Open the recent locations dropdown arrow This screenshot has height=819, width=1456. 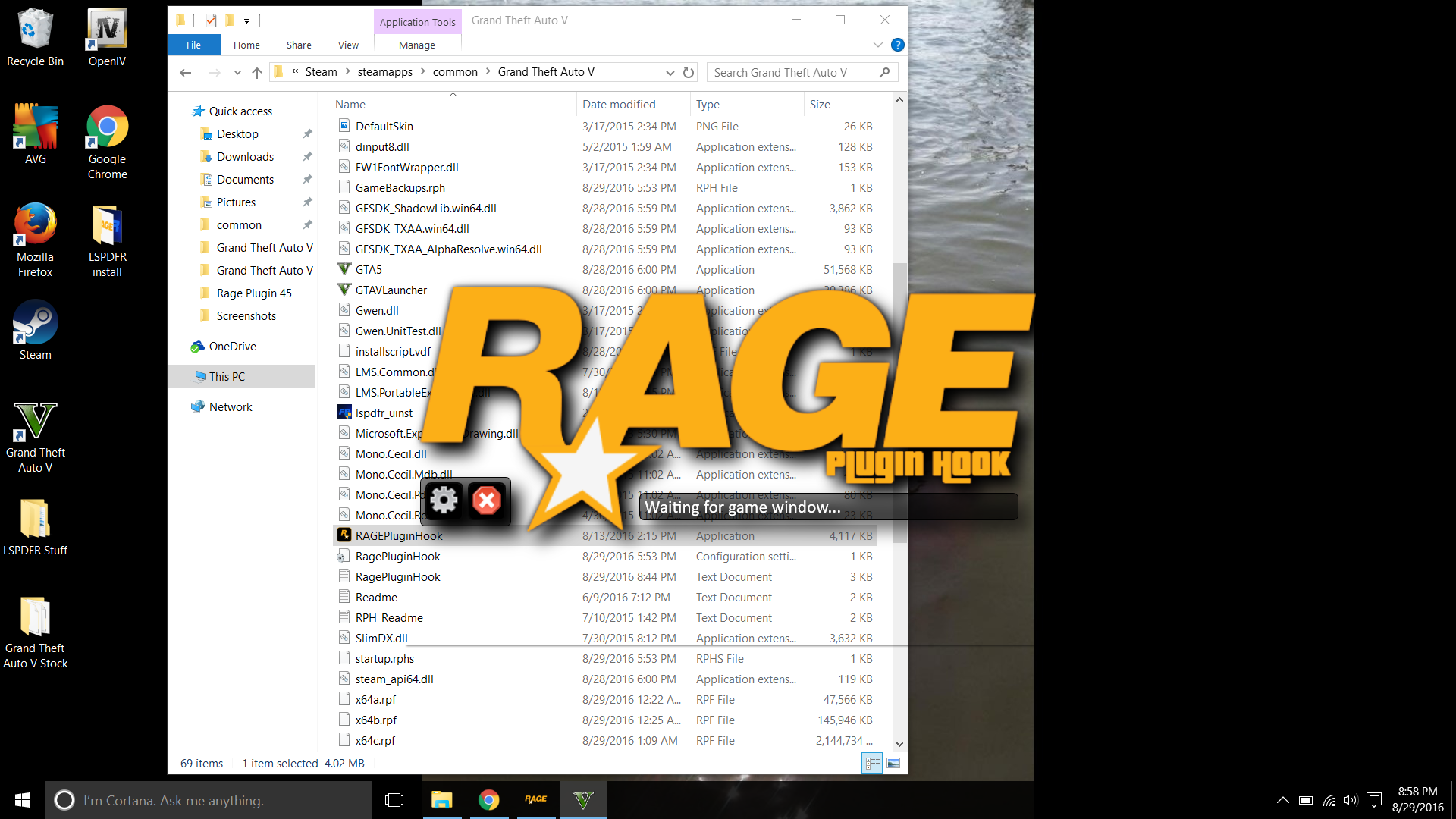[237, 73]
